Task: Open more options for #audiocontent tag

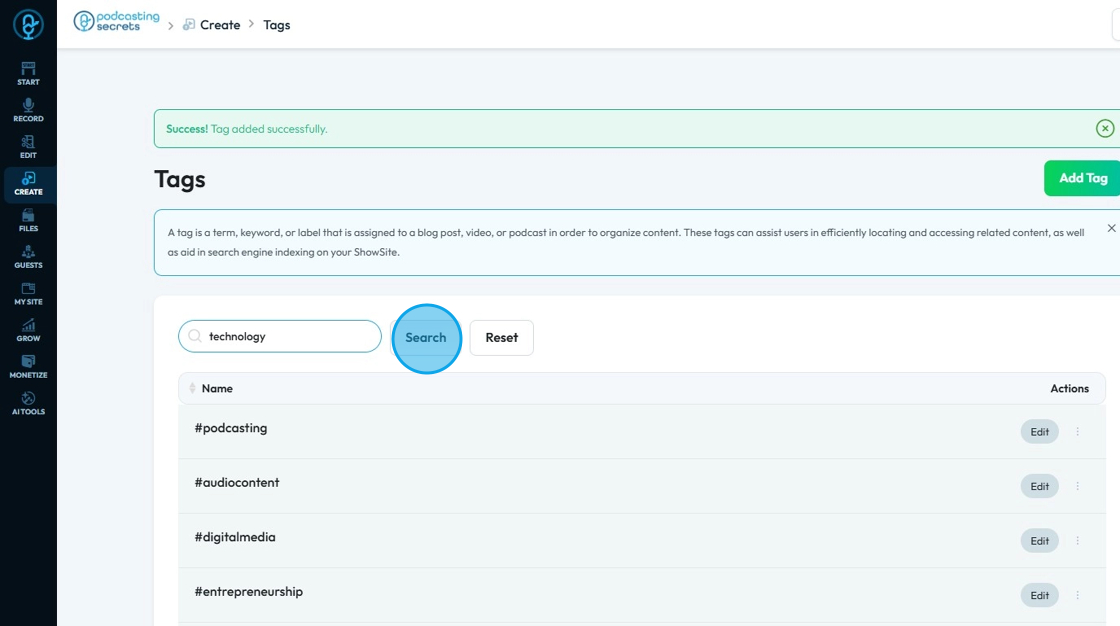Action: coord(1077,486)
